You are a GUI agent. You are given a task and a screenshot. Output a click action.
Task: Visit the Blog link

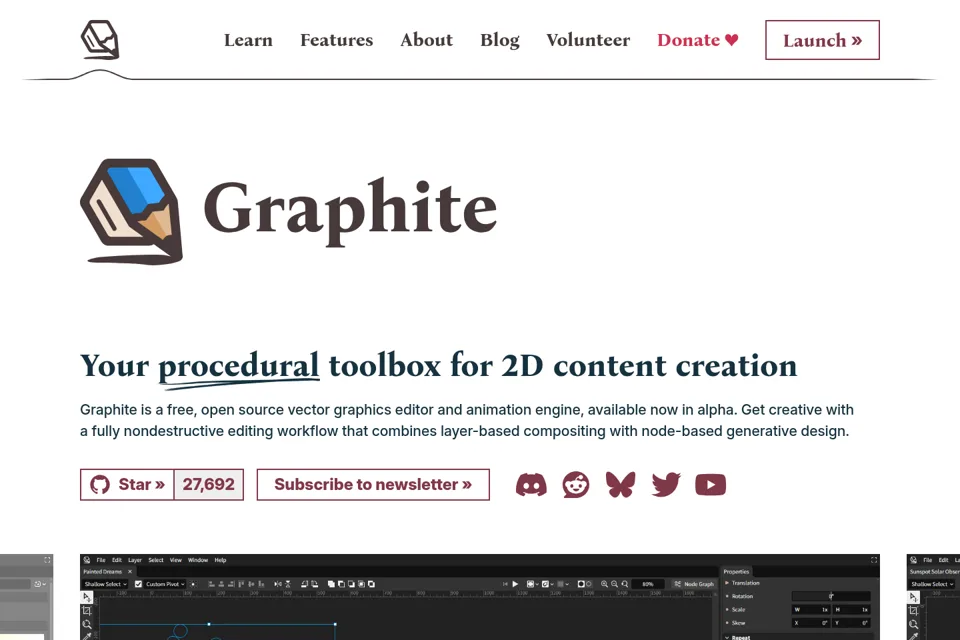click(500, 40)
